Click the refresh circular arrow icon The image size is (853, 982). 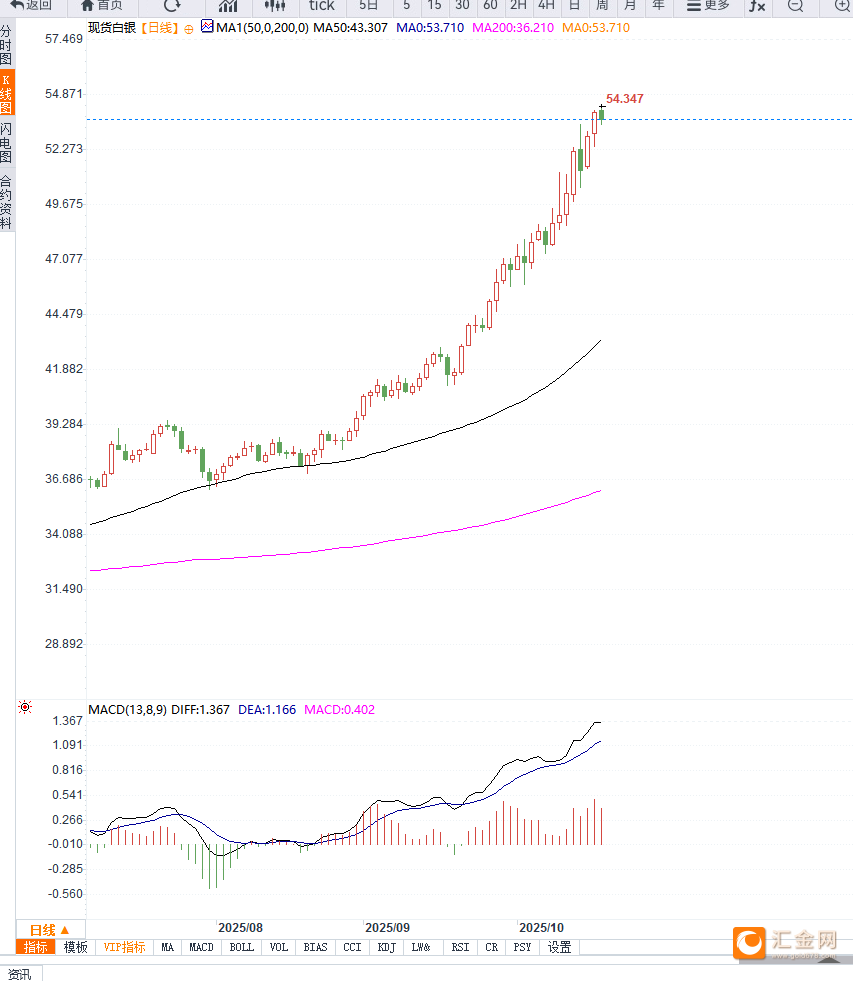click(172, 5)
